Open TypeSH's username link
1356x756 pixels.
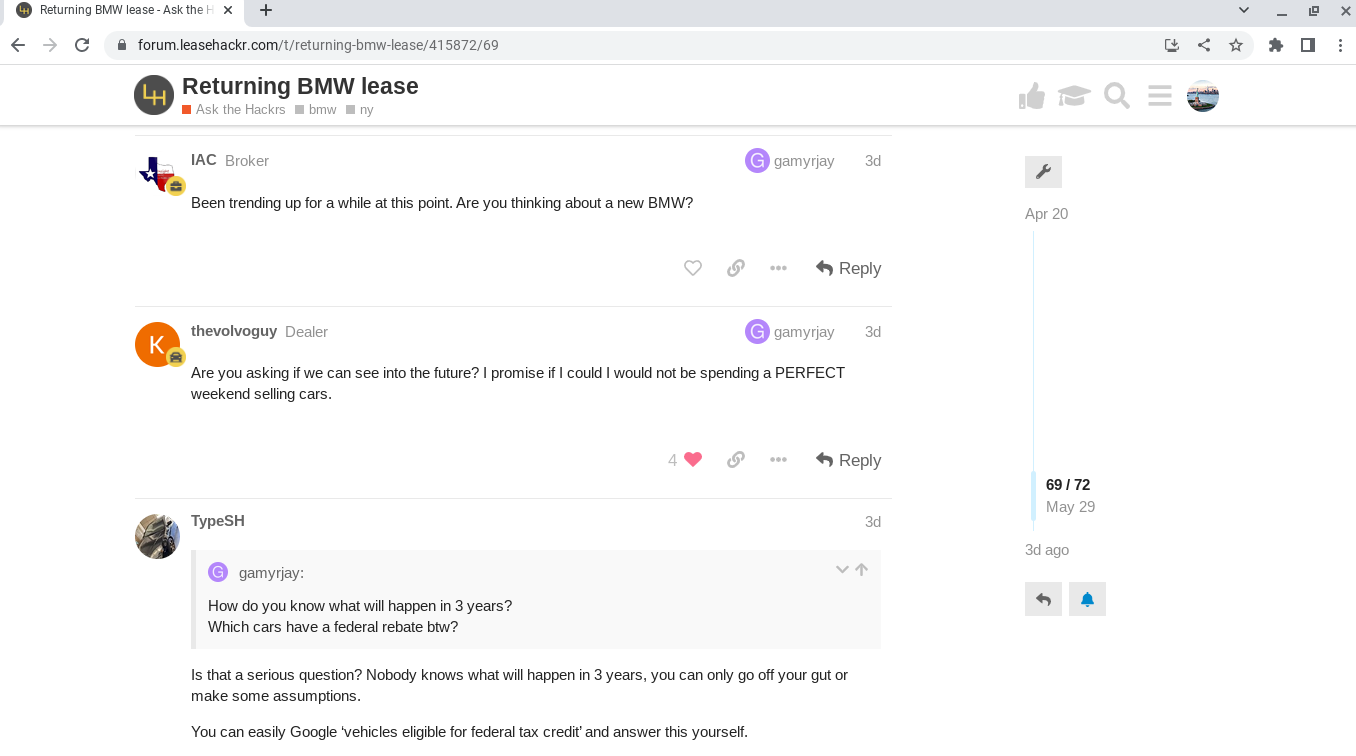coord(218,521)
